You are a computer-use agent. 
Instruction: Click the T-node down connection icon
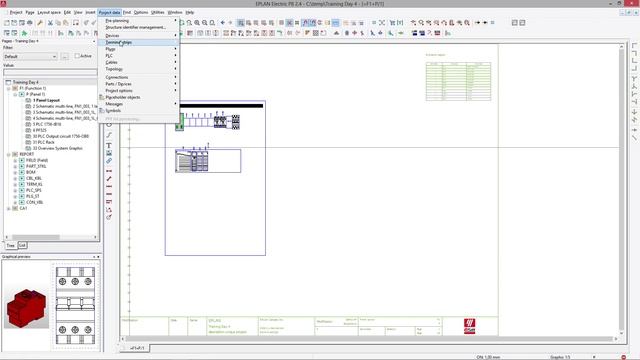click(634, 78)
